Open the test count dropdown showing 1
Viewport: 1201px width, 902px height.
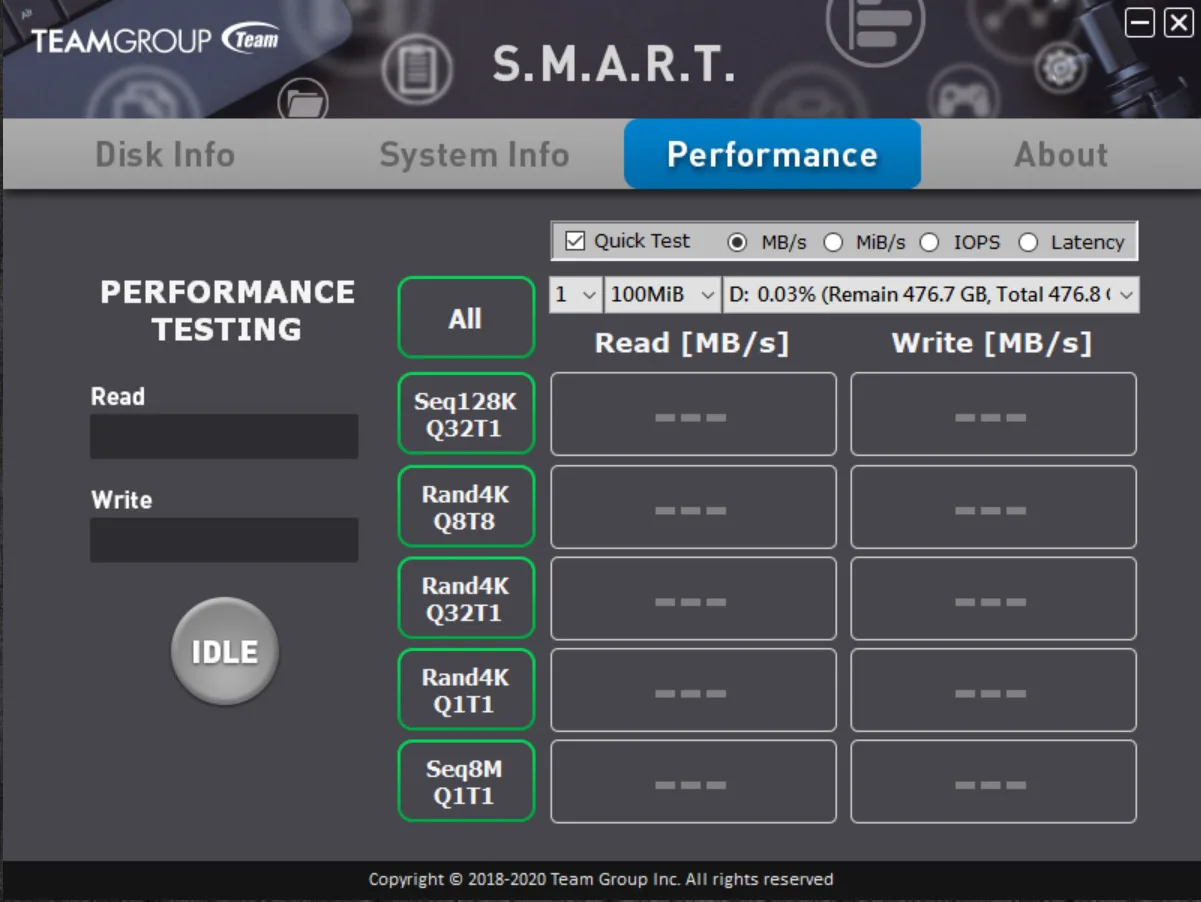[575, 295]
